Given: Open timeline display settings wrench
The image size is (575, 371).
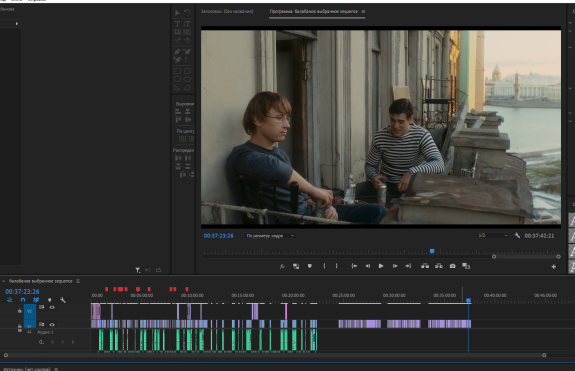Looking at the screenshot, I should 63,300.
